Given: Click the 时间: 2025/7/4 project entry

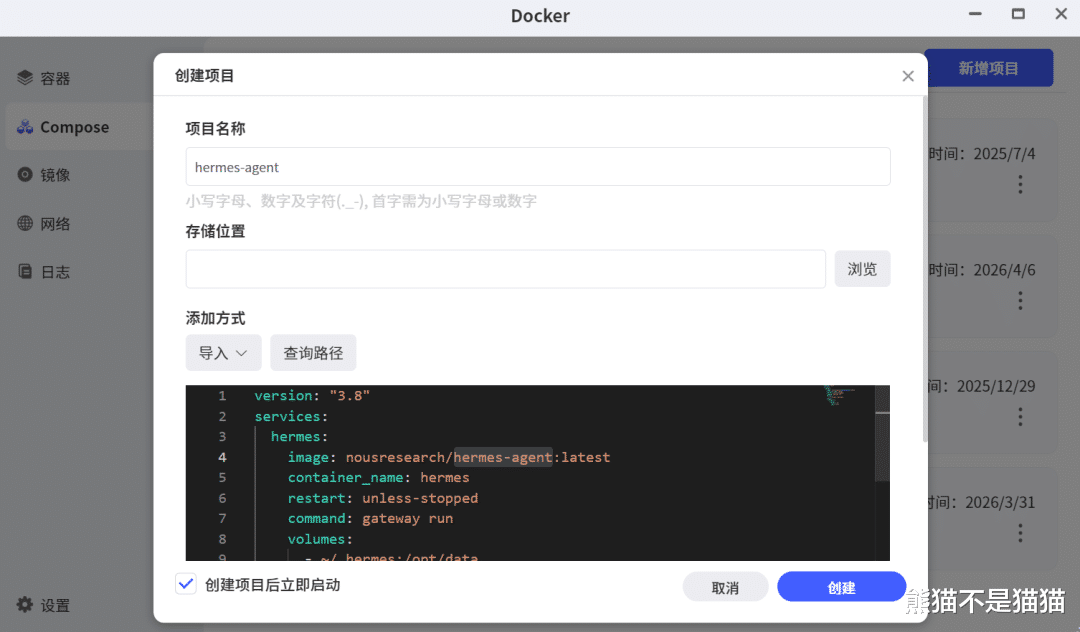Looking at the screenshot, I should click(x=992, y=169).
